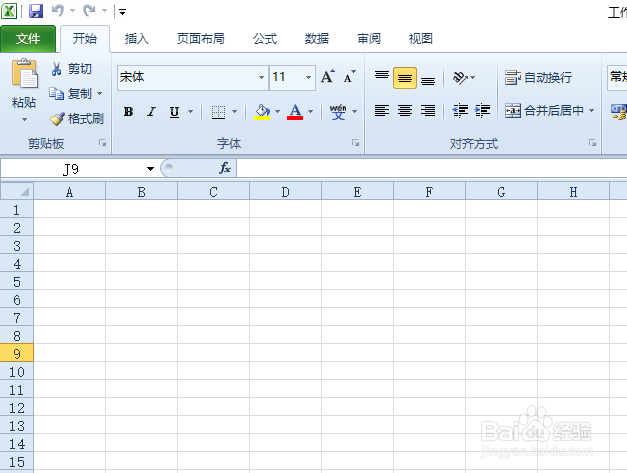Activate the Format Painter brush icon
This screenshot has height=473, width=627.
[x=57, y=118]
